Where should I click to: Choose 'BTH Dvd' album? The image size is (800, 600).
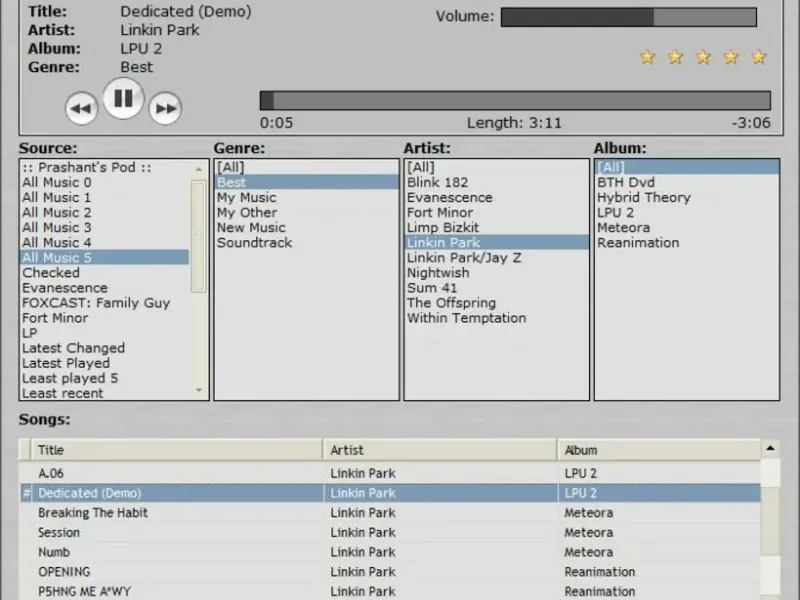687,182
